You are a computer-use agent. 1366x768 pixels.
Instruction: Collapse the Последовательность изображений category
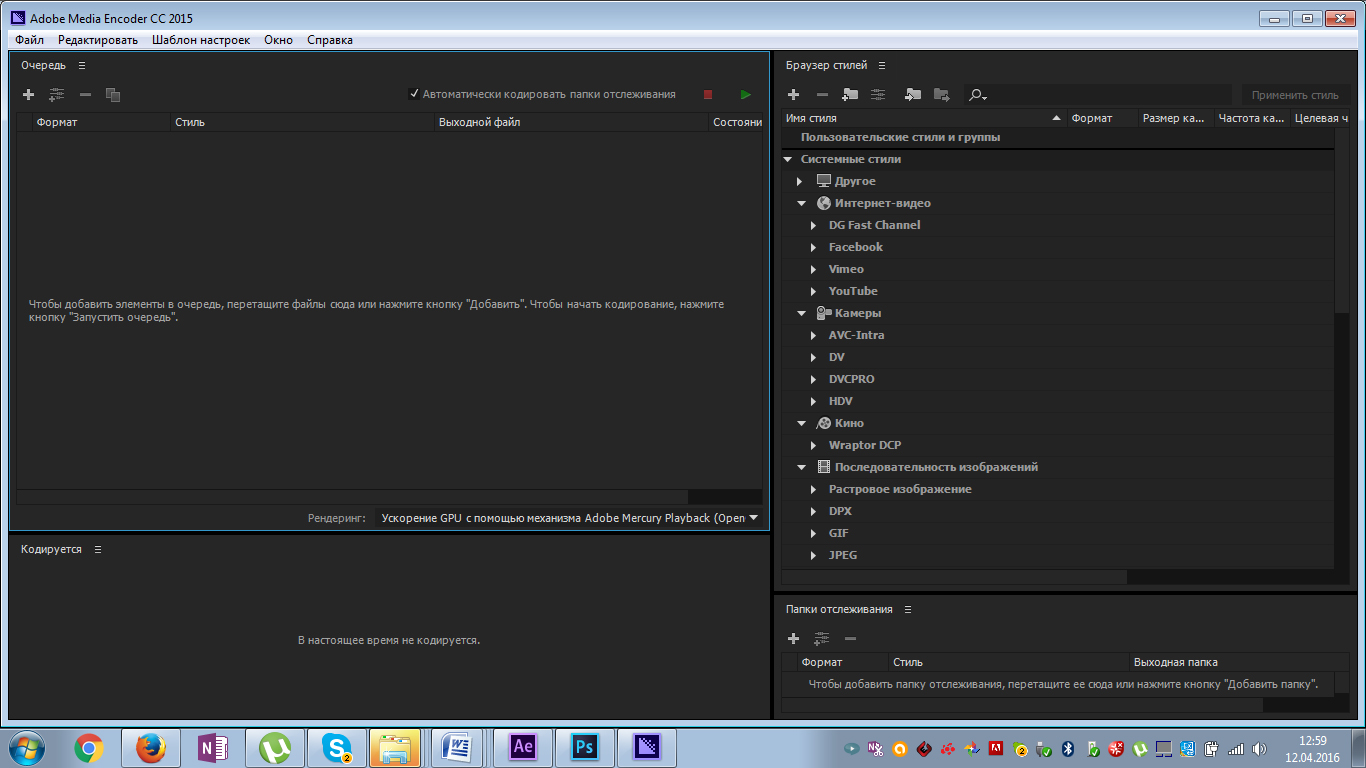point(801,467)
